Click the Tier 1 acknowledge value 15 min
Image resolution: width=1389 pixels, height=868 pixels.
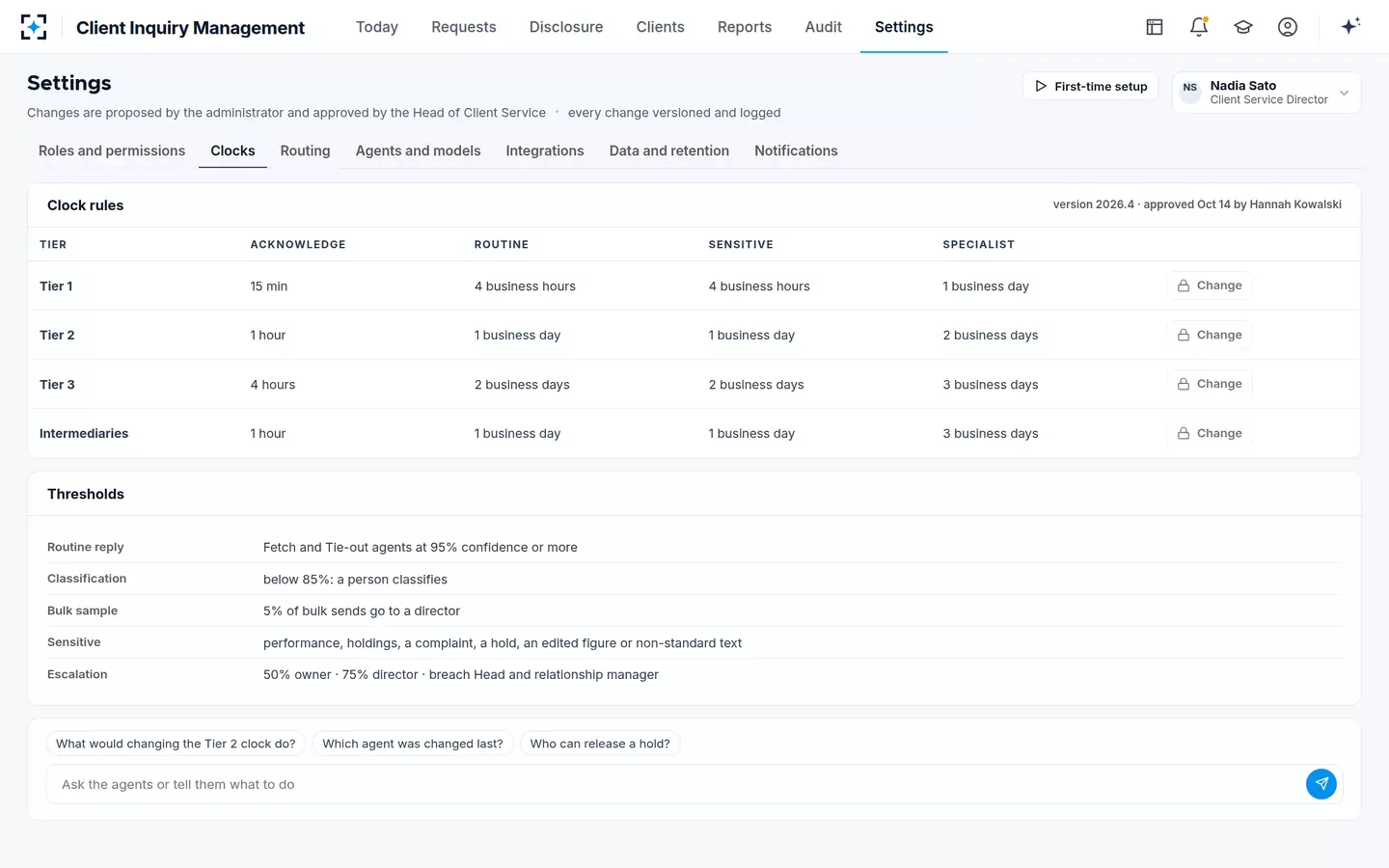[269, 286]
